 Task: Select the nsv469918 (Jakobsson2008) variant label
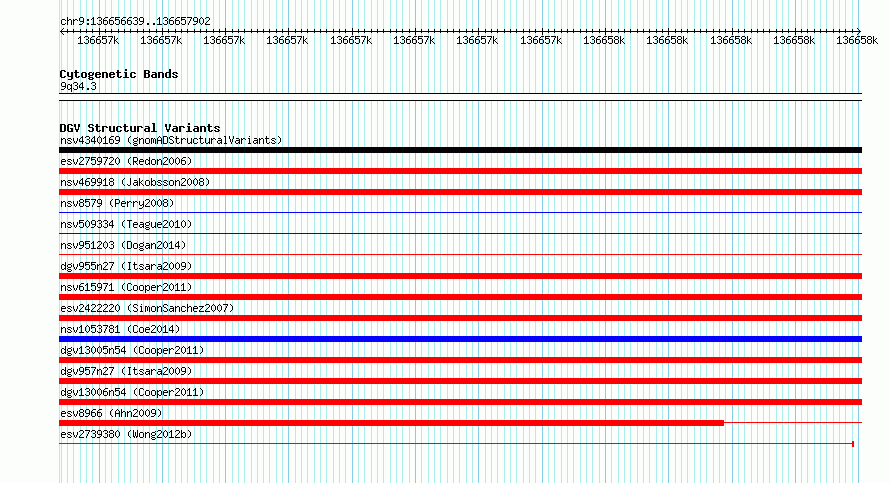[x=135, y=182]
